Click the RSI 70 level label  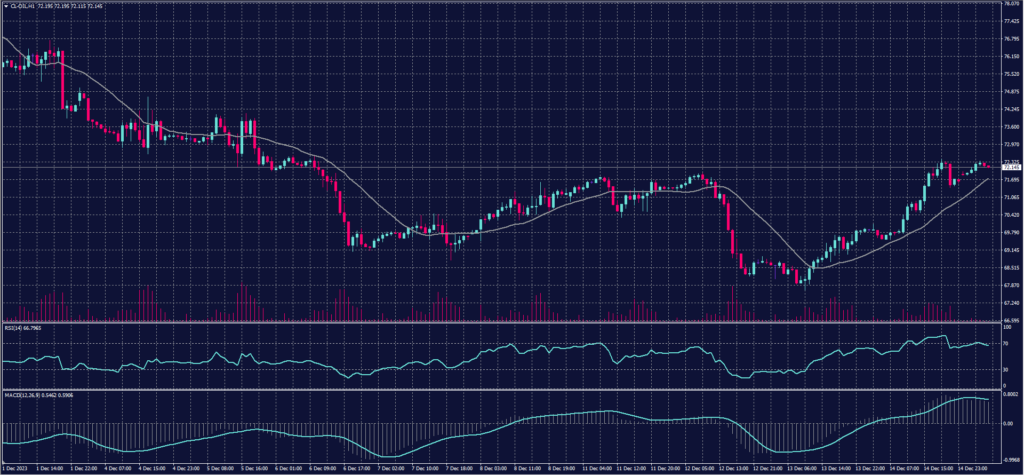pyautogui.click(x=1005, y=343)
